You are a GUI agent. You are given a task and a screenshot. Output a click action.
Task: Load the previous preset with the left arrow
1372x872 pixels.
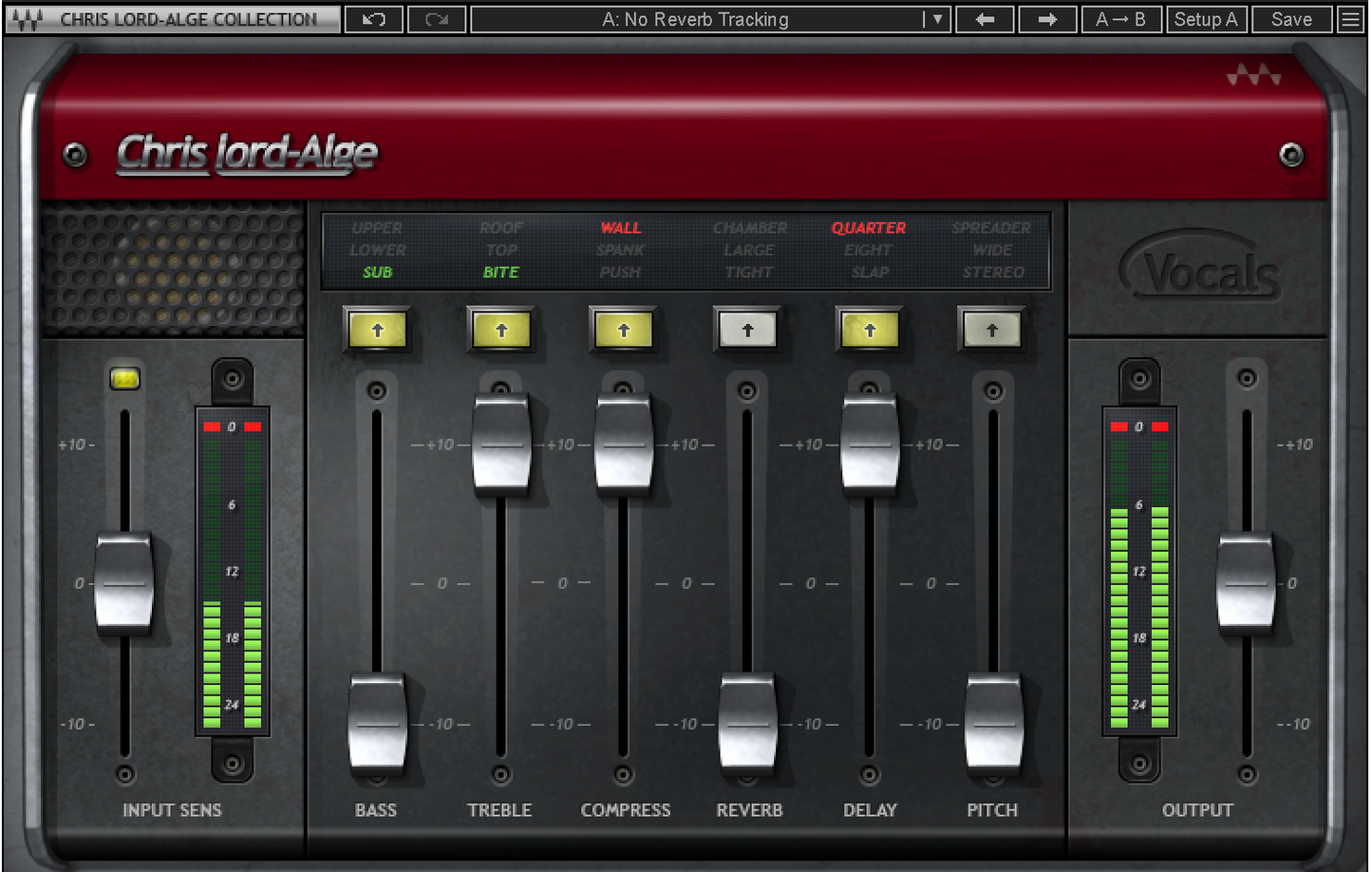point(985,19)
